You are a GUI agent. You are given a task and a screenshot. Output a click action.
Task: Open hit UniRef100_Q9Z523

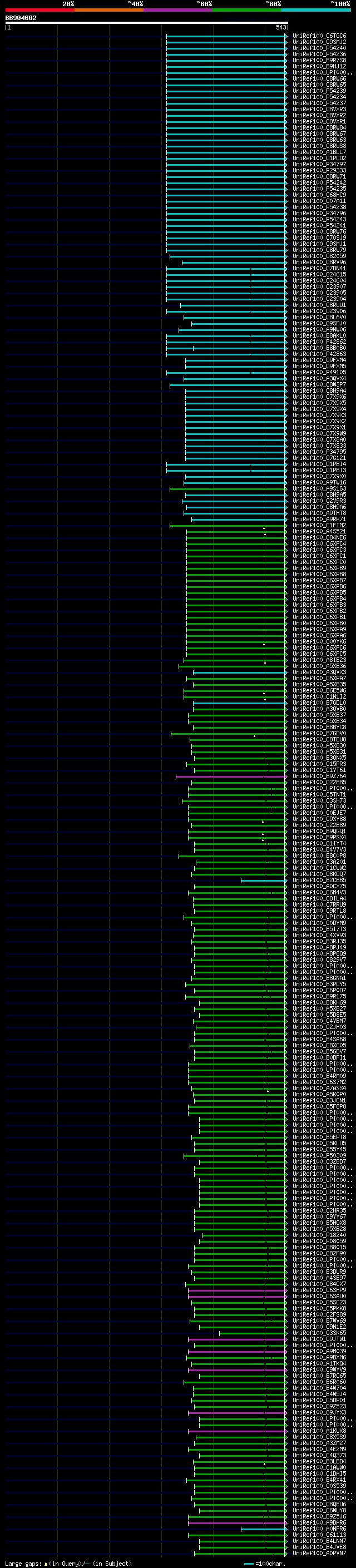pos(319,1406)
